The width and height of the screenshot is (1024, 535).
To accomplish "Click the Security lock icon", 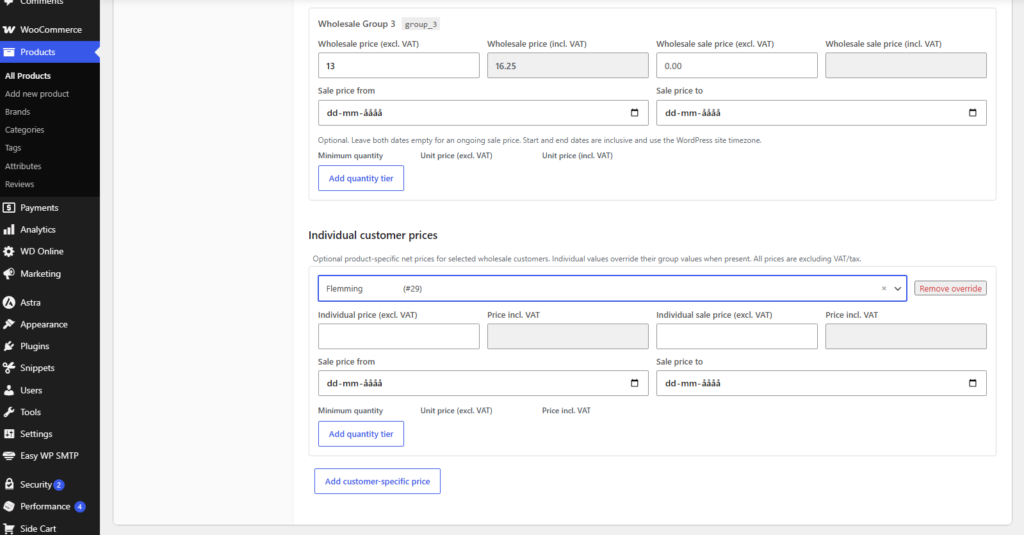I will click(9, 484).
